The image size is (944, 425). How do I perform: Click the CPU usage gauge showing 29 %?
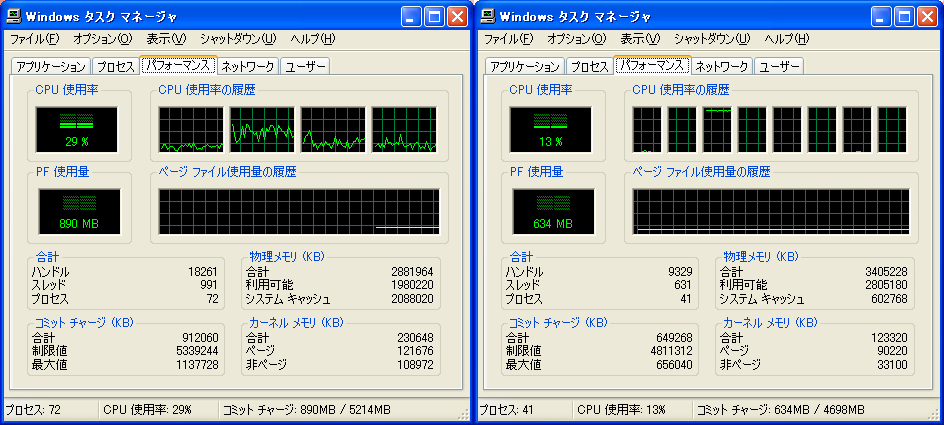pos(77,129)
